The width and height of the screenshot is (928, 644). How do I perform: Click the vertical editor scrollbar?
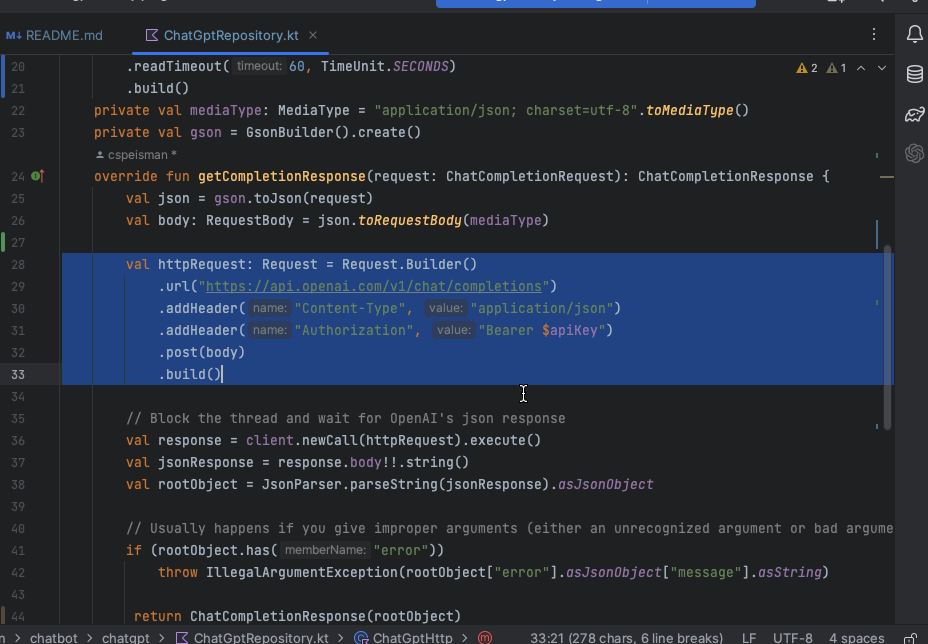click(887, 337)
